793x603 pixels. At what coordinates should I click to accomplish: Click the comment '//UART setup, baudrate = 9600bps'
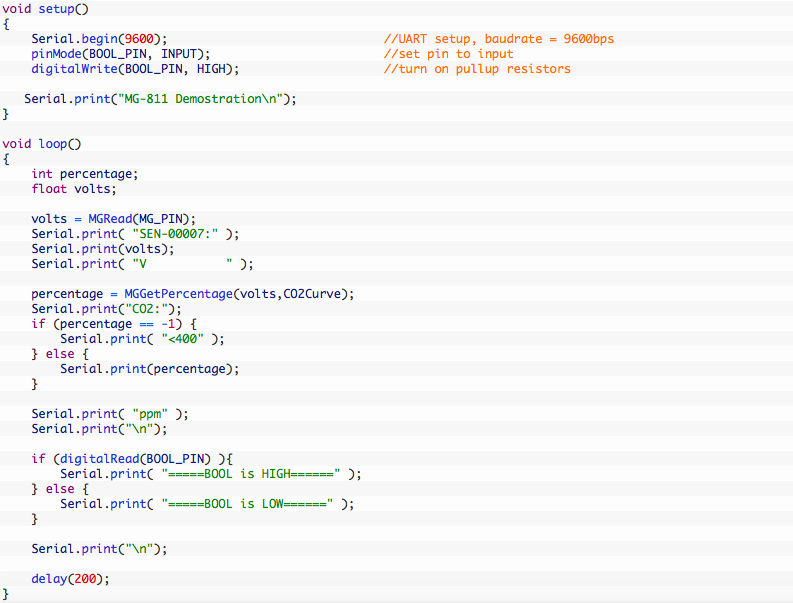(x=499, y=39)
